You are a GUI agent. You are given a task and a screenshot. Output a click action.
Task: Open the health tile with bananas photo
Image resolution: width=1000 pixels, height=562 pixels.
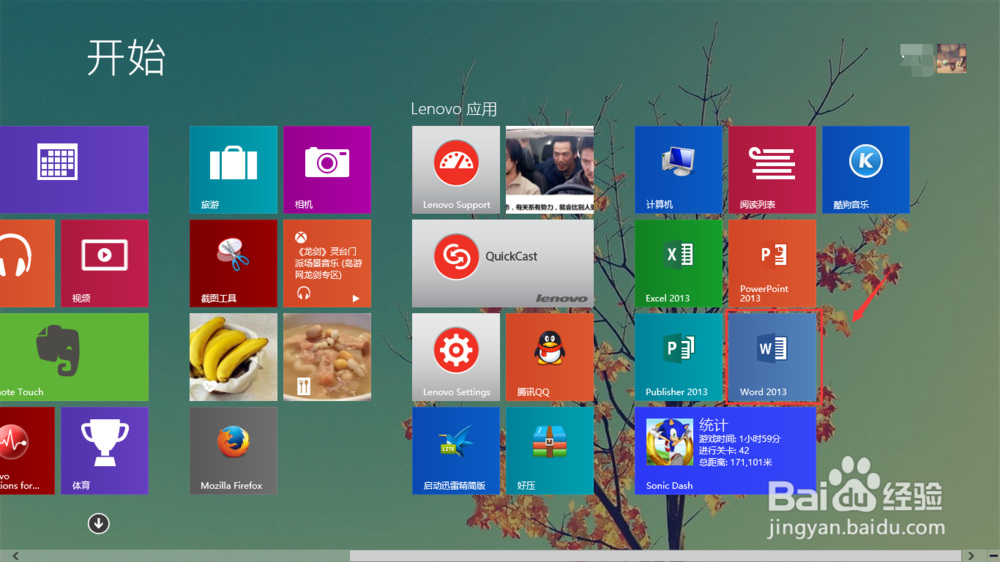[x=233, y=357]
